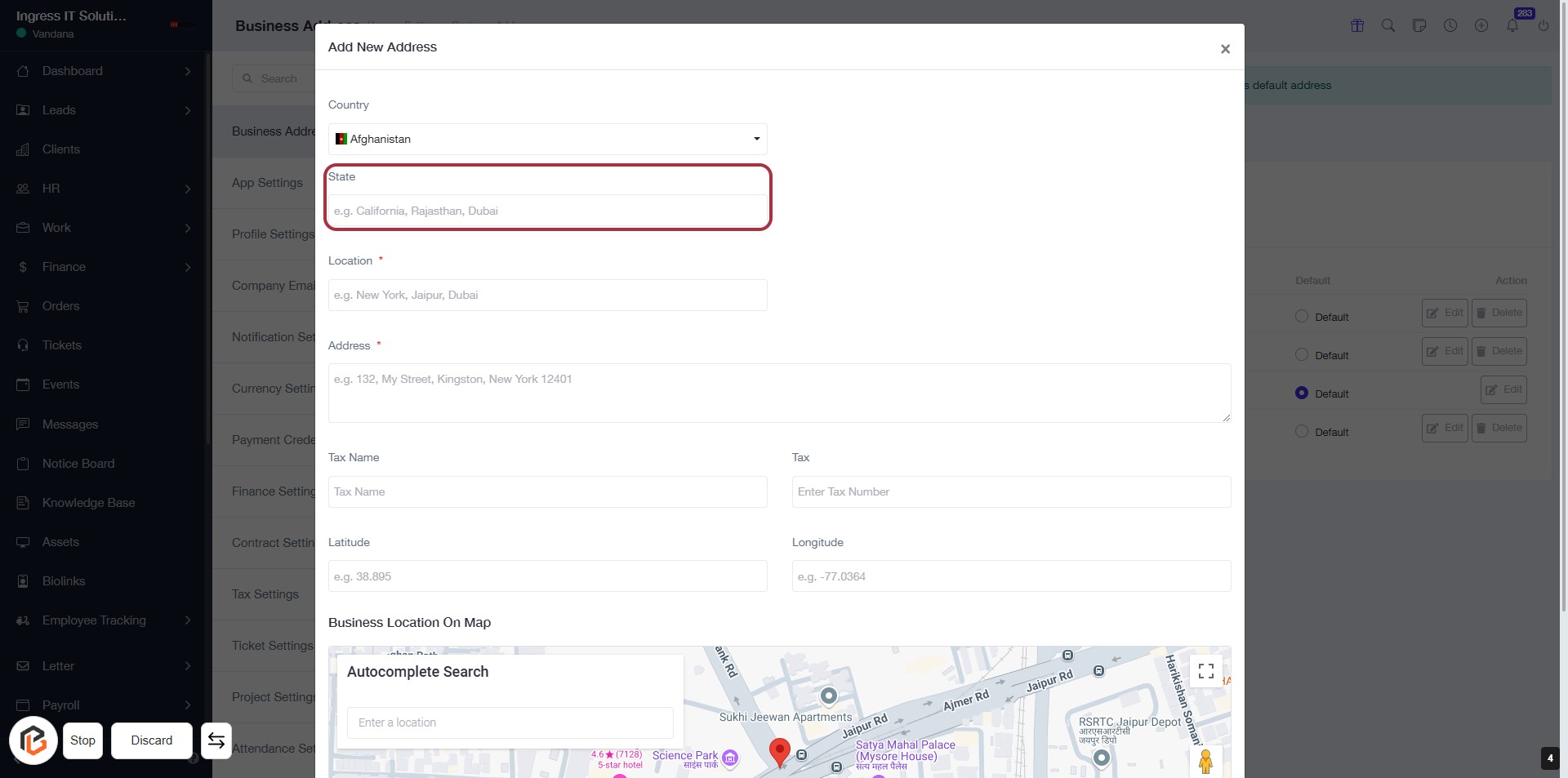Click the Autocomplete Search location field
This screenshot has width=1568, height=778.
click(x=510, y=722)
